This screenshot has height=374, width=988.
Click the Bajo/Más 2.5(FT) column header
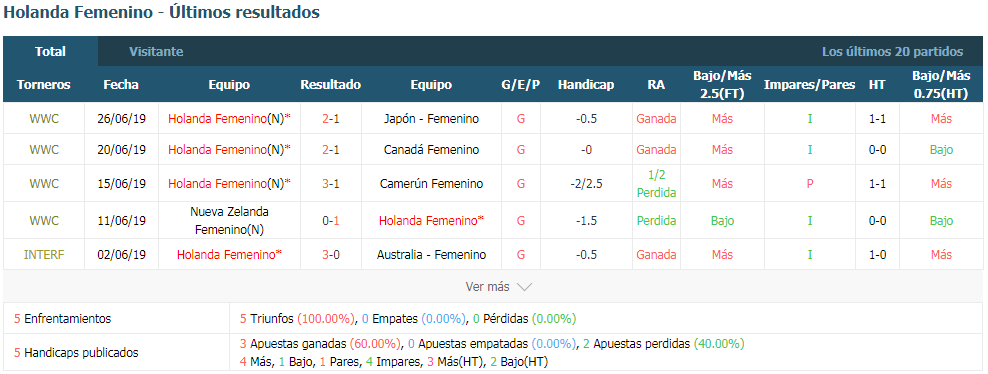(x=722, y=84)
